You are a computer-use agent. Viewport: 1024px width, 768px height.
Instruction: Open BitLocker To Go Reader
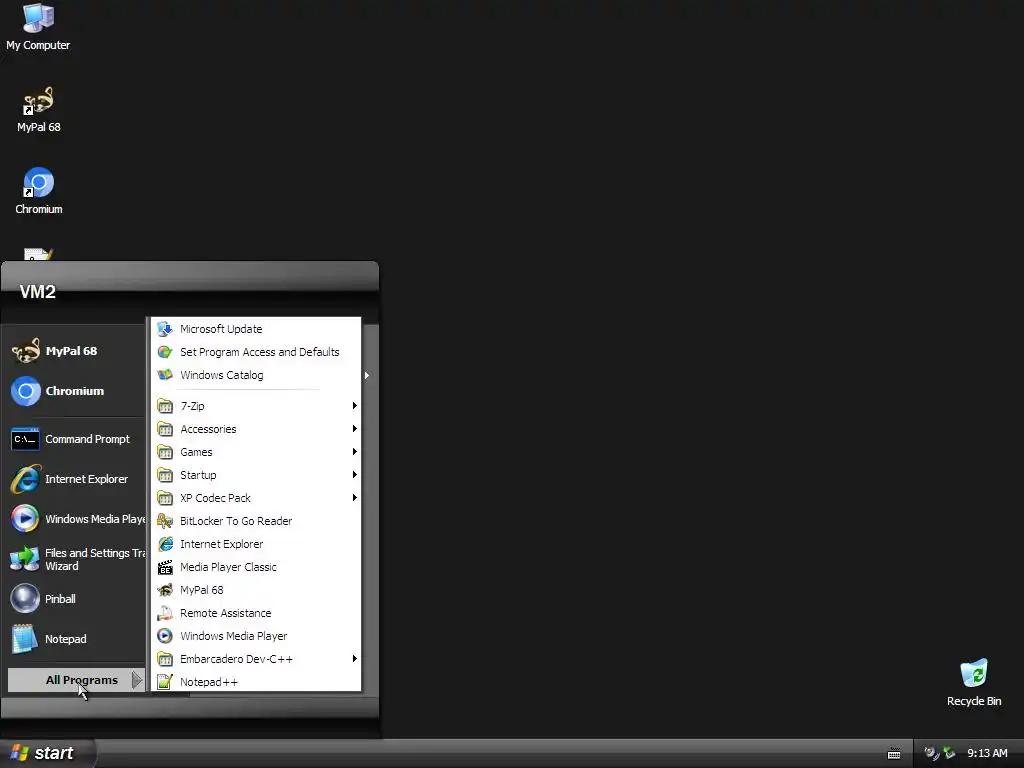pos(256,521)
